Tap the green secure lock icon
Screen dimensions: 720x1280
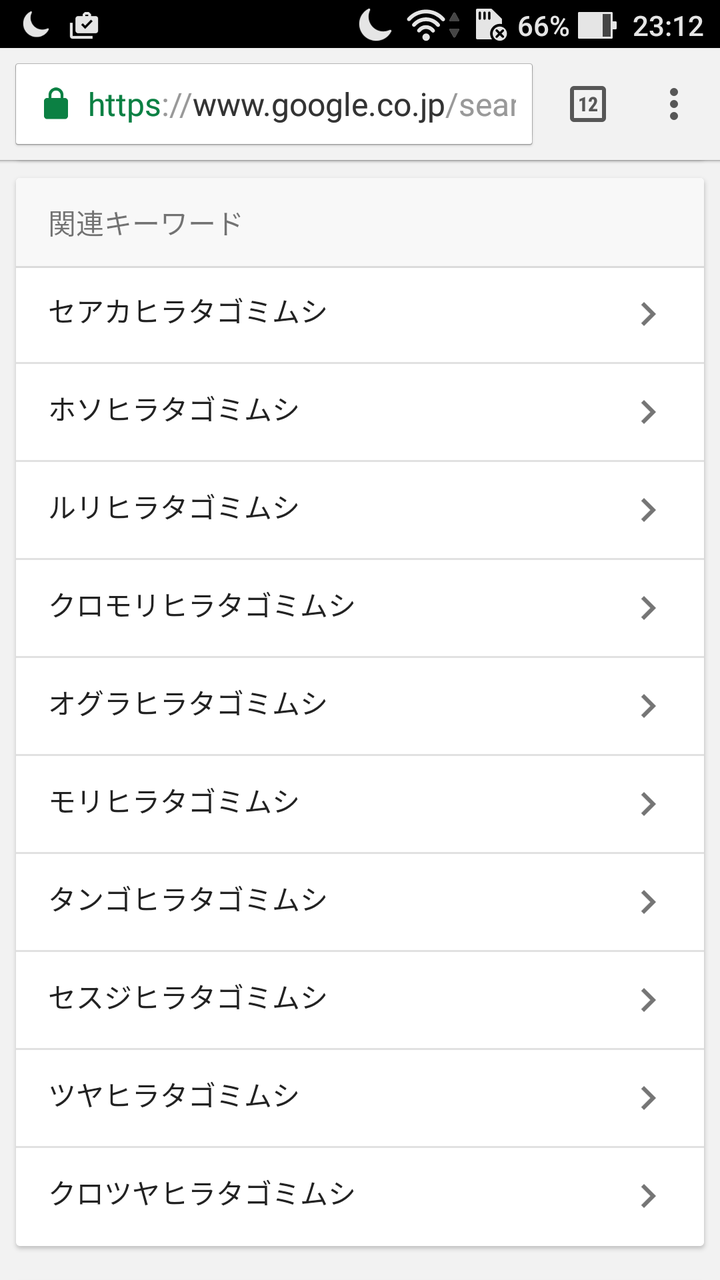point(56,104)
